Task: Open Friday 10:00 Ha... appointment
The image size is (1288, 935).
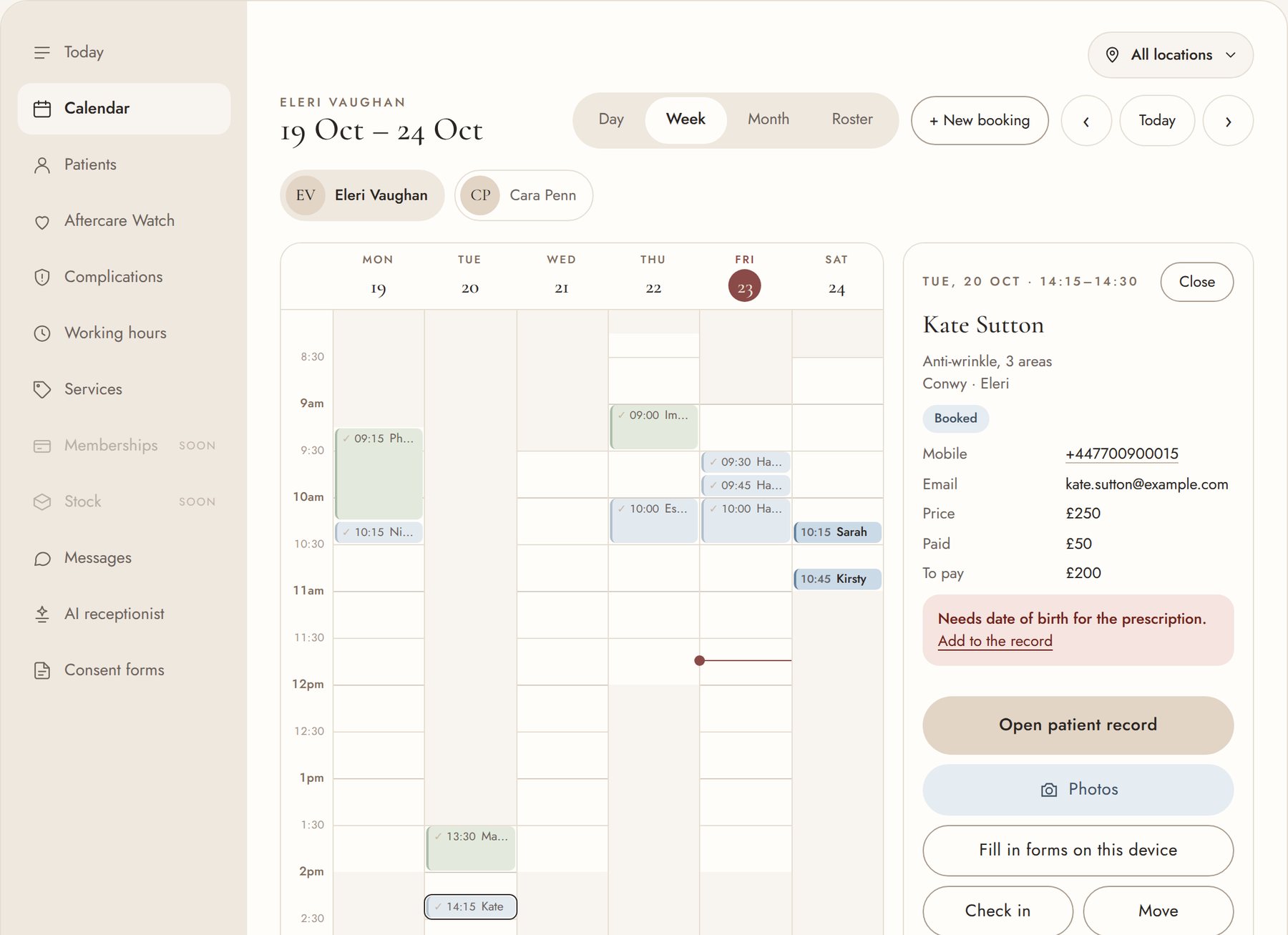Action: click(746, 521)
